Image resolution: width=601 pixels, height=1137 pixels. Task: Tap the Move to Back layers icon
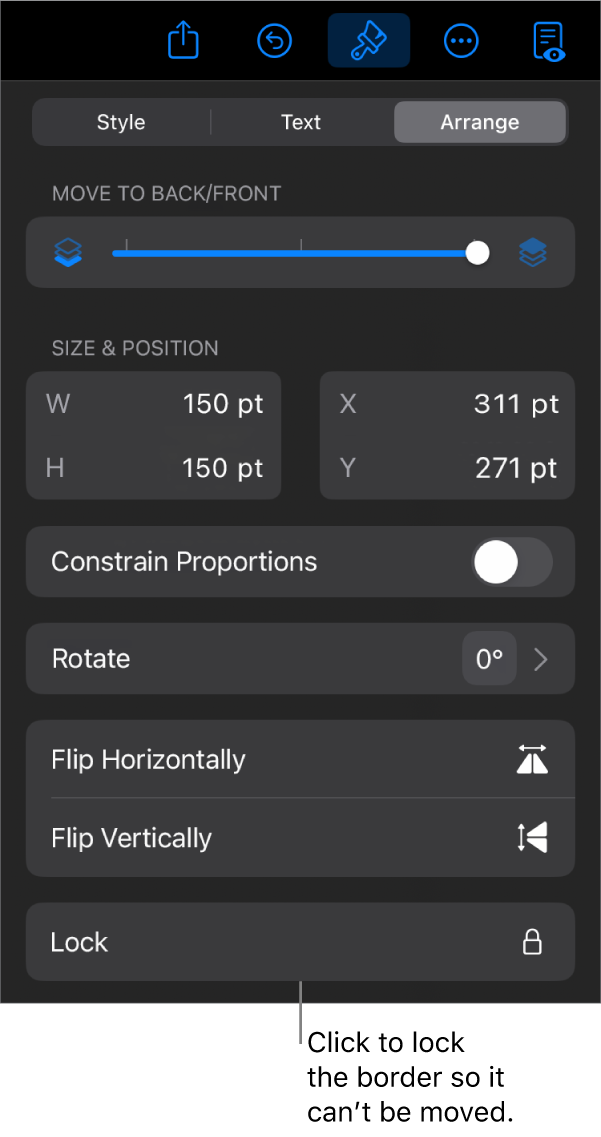67,252
